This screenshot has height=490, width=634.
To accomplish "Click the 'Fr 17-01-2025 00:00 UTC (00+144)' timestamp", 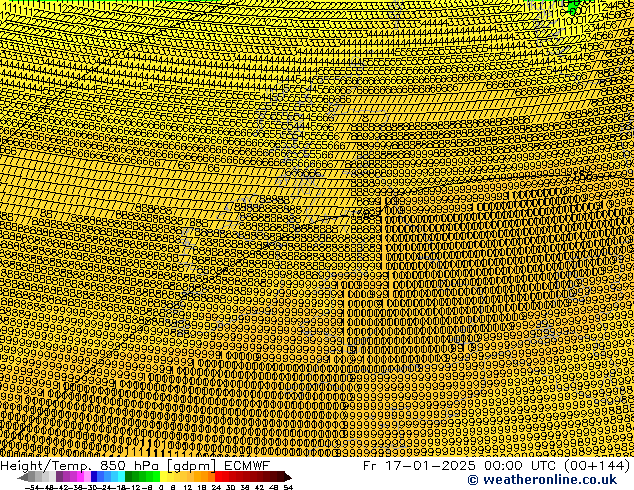I will (x=497, y=466).
